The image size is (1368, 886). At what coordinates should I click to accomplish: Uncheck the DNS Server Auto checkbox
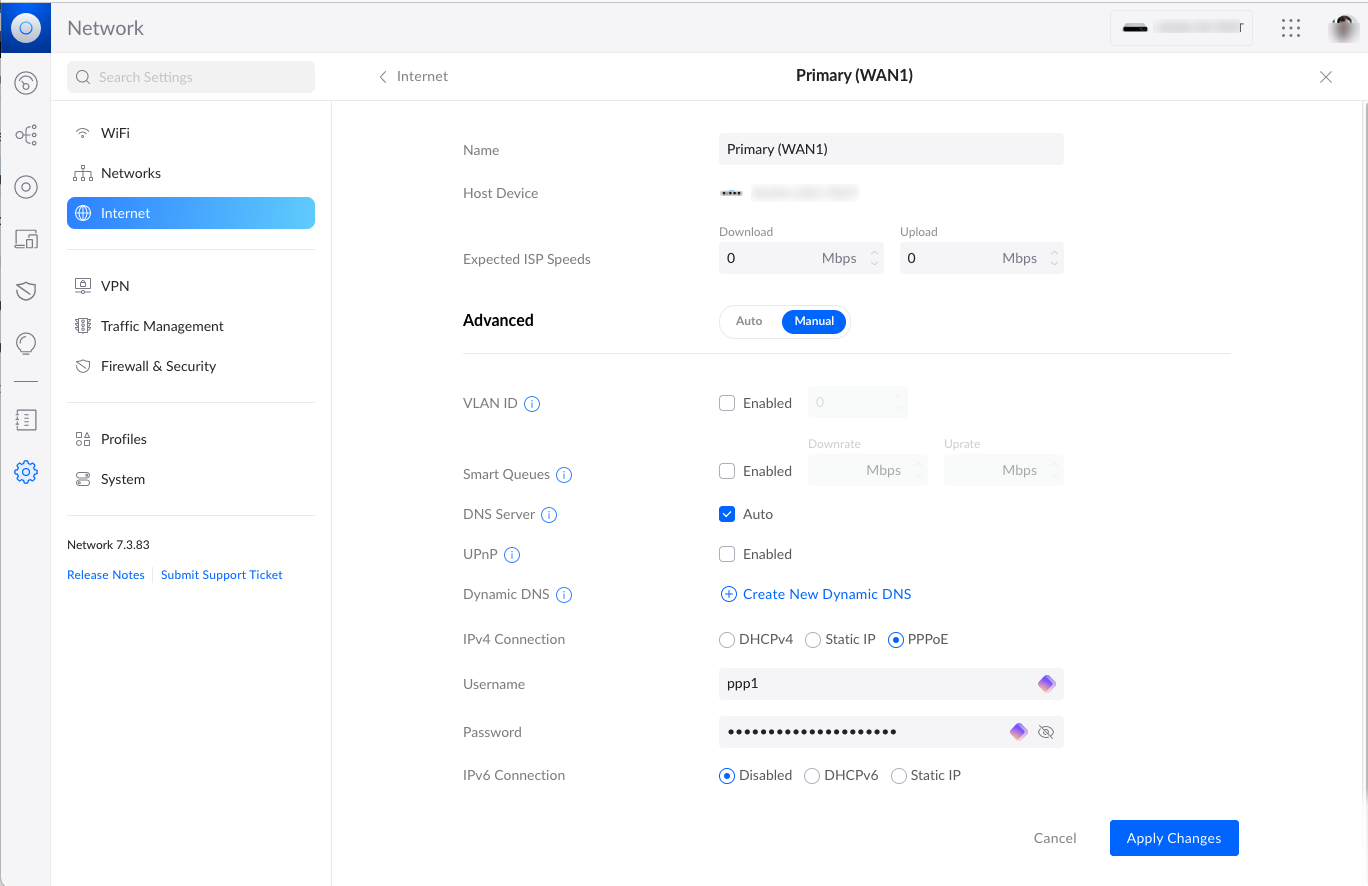click(x=727, y=514)
